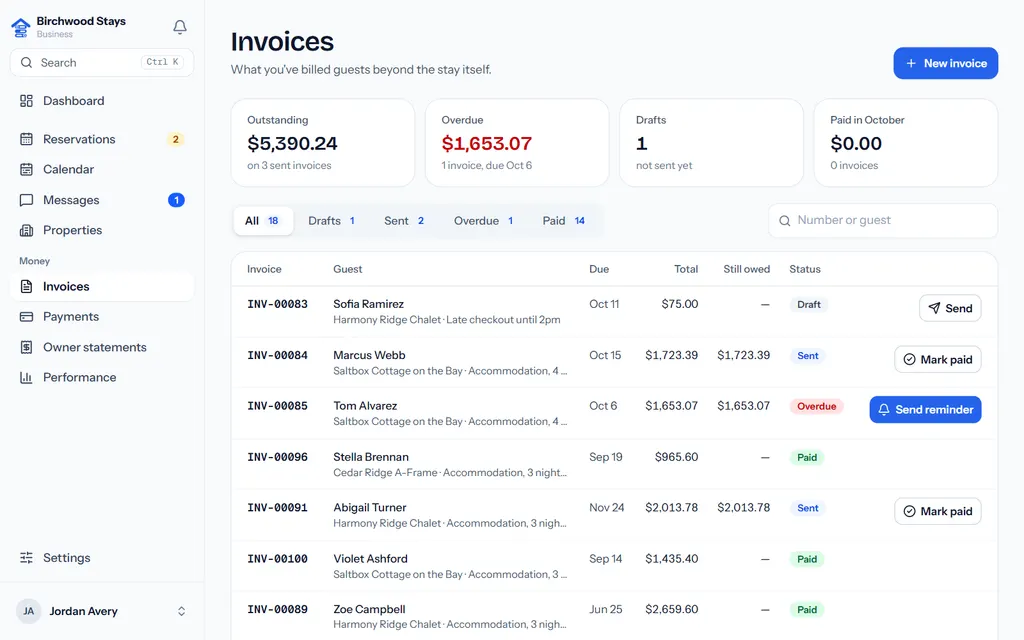Click the Owner statements icon
This screenshot has height=640, width=1024.
click(26, 347)
